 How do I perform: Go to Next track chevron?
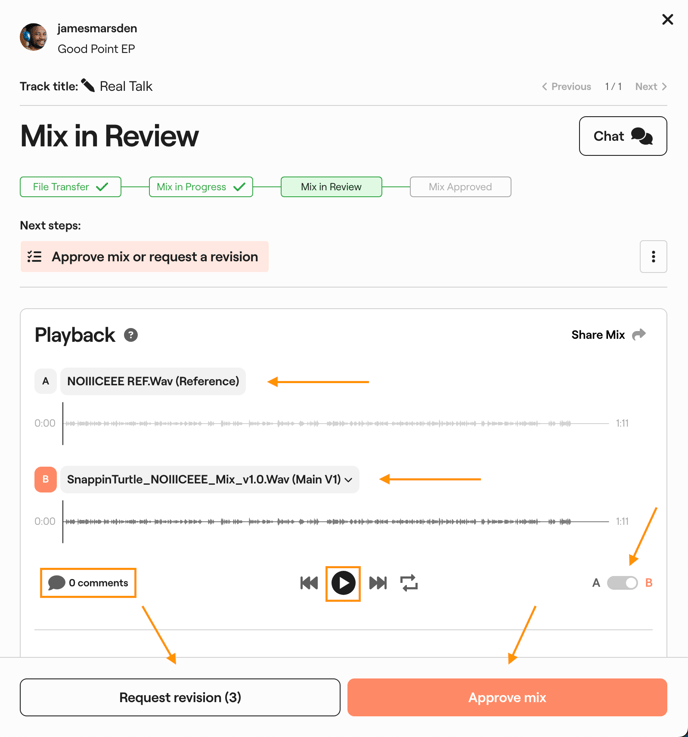pyautogui.click(x=651, y=86)
